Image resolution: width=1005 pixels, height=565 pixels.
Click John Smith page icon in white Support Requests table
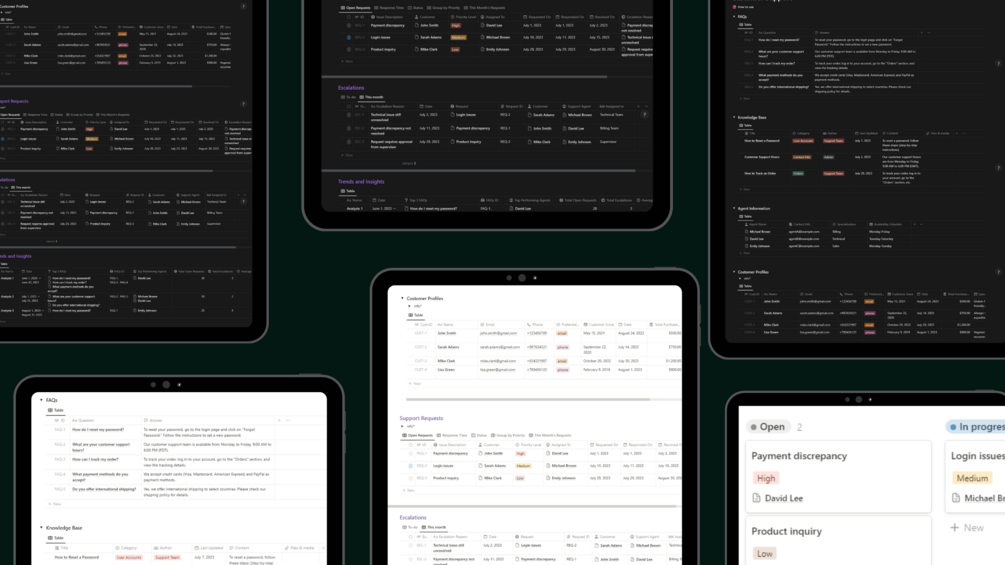pos(481,454)
